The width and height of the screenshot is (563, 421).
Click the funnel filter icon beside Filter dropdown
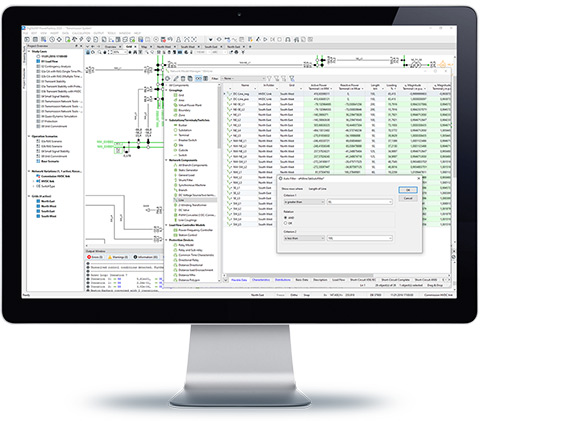pos(269,78)
